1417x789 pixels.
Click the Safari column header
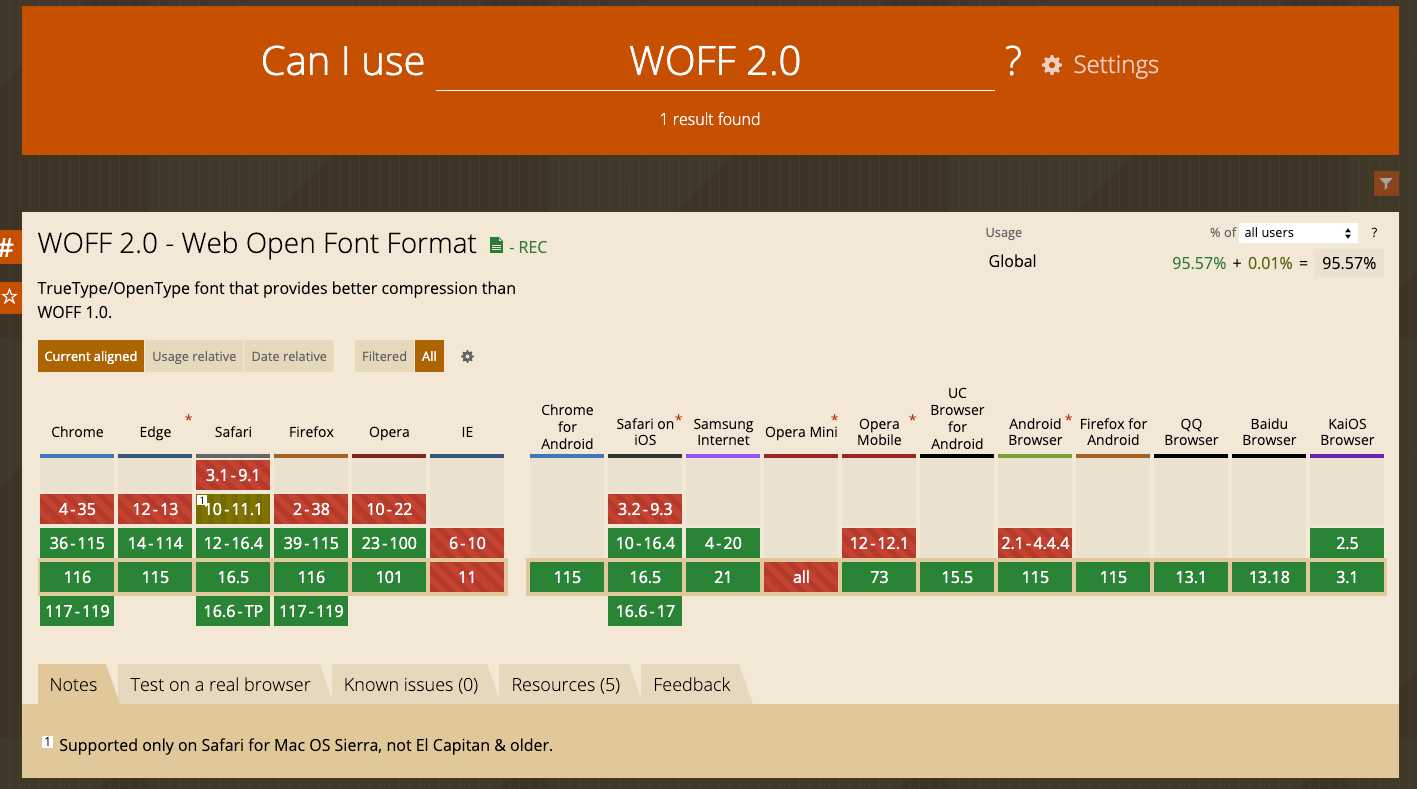pos(233,432)
